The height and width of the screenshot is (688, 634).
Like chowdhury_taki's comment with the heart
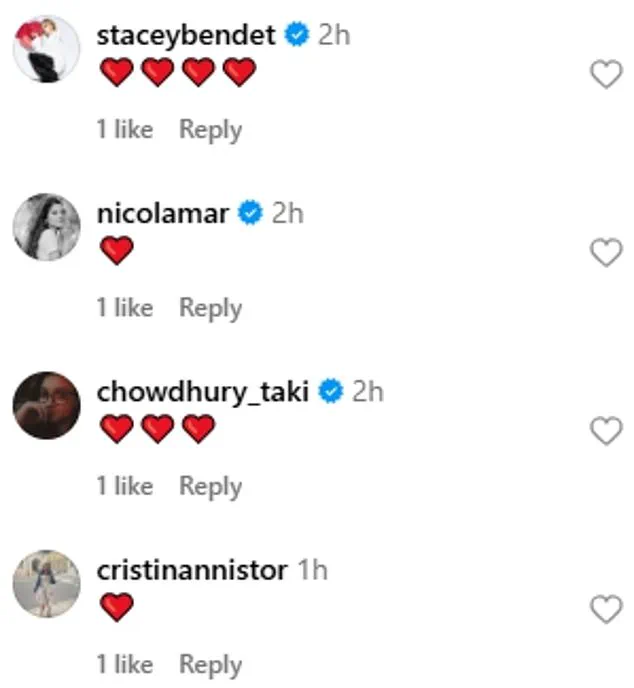click(x=607, y=431)
